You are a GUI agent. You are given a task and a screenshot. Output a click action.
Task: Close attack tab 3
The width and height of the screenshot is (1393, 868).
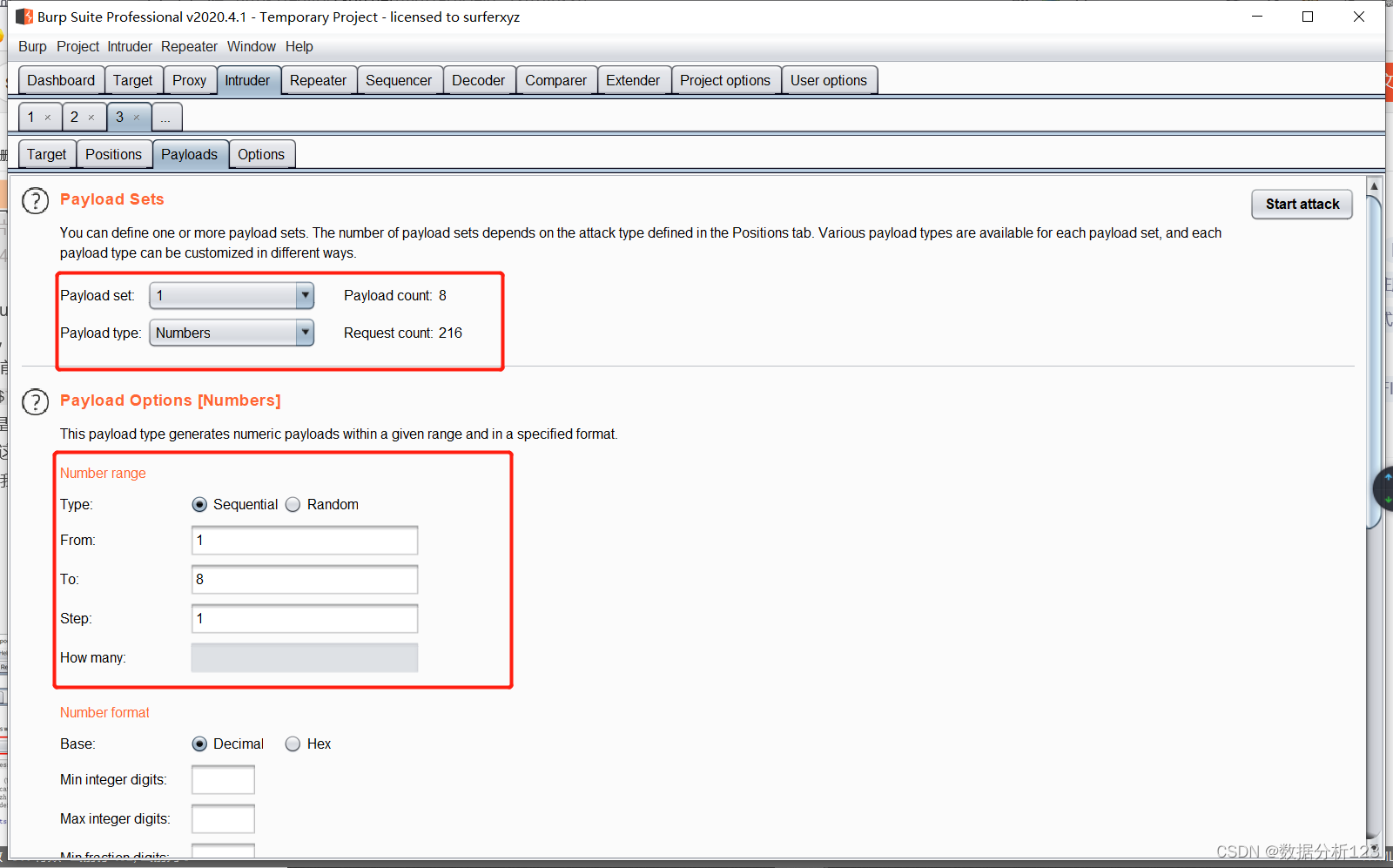[137, 118]
